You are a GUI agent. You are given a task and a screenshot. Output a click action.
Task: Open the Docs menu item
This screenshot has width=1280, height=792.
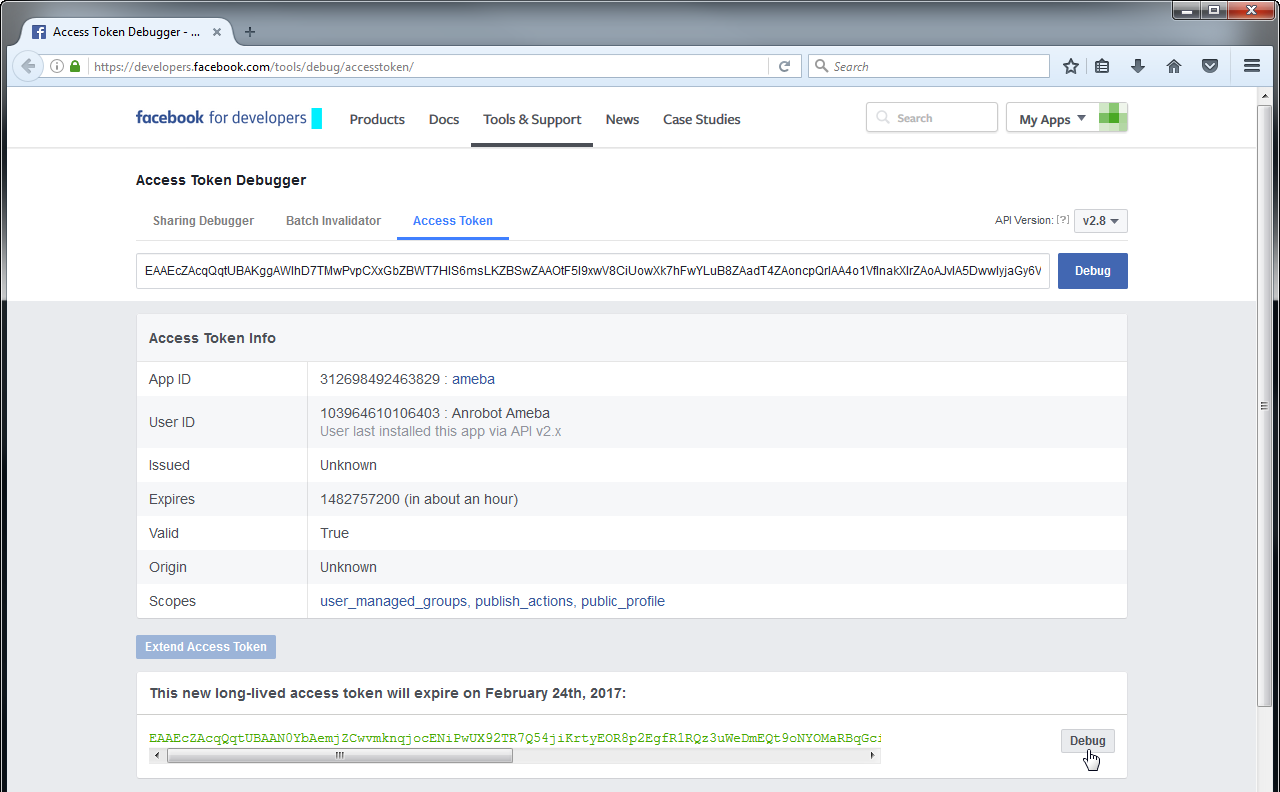[x=444, y=119]
